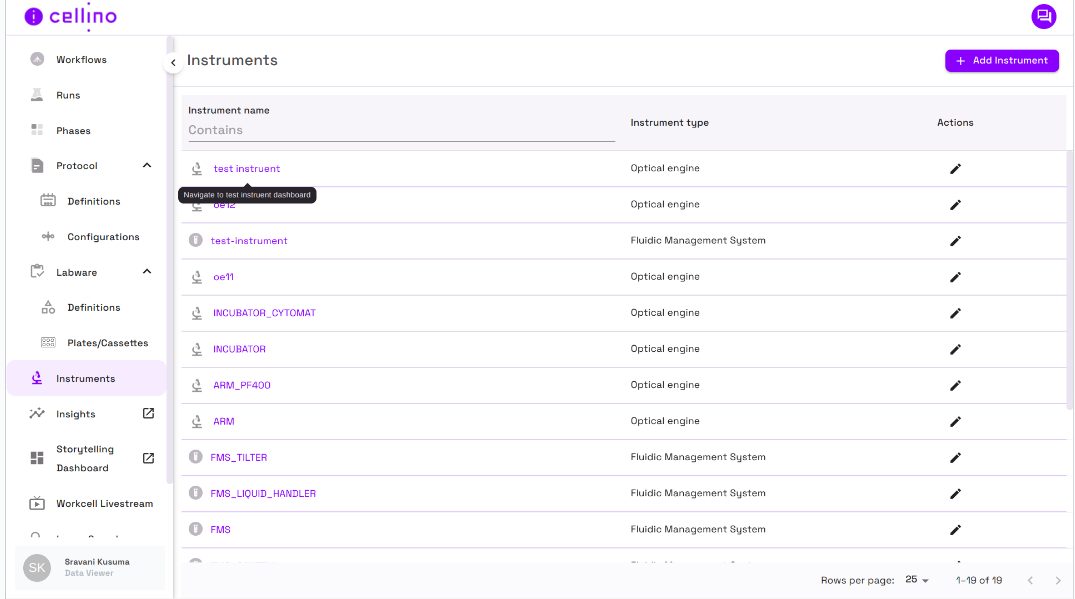Click the Add Instrument button
This screenshot has height=599, width=1075.
point(1001,61)
